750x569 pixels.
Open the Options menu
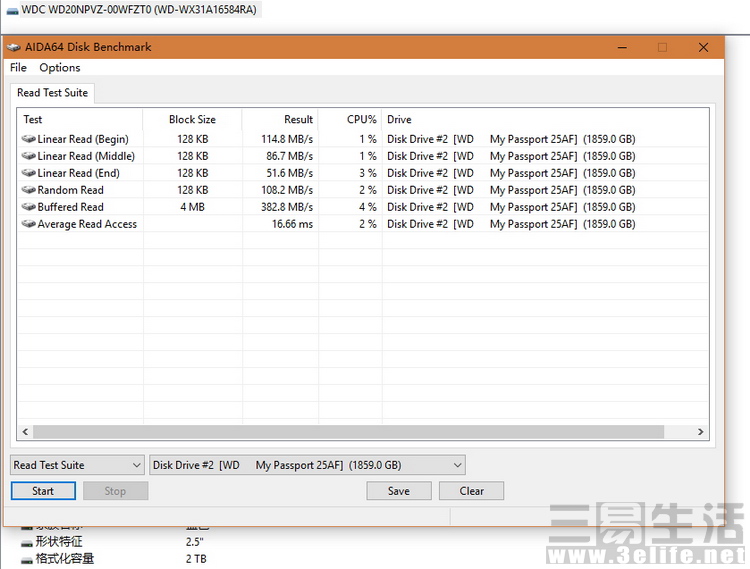60,67
